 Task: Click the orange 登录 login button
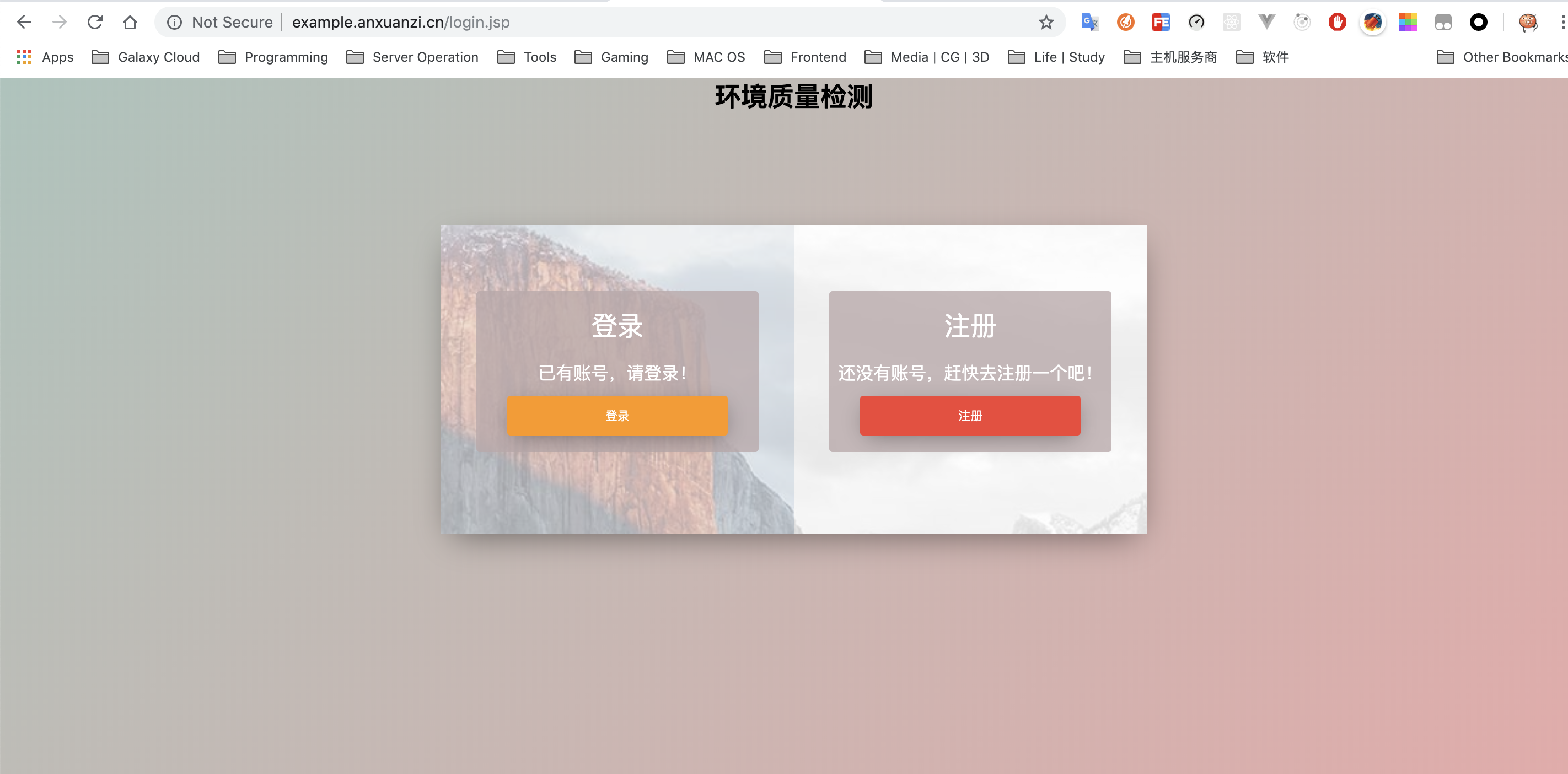[x=617, y=416]
